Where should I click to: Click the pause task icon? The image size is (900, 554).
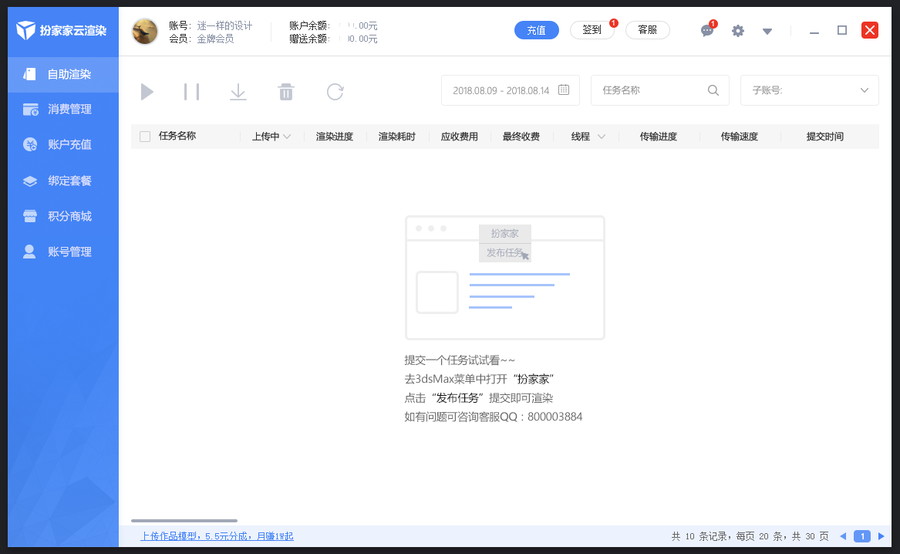tap(191, 92)
